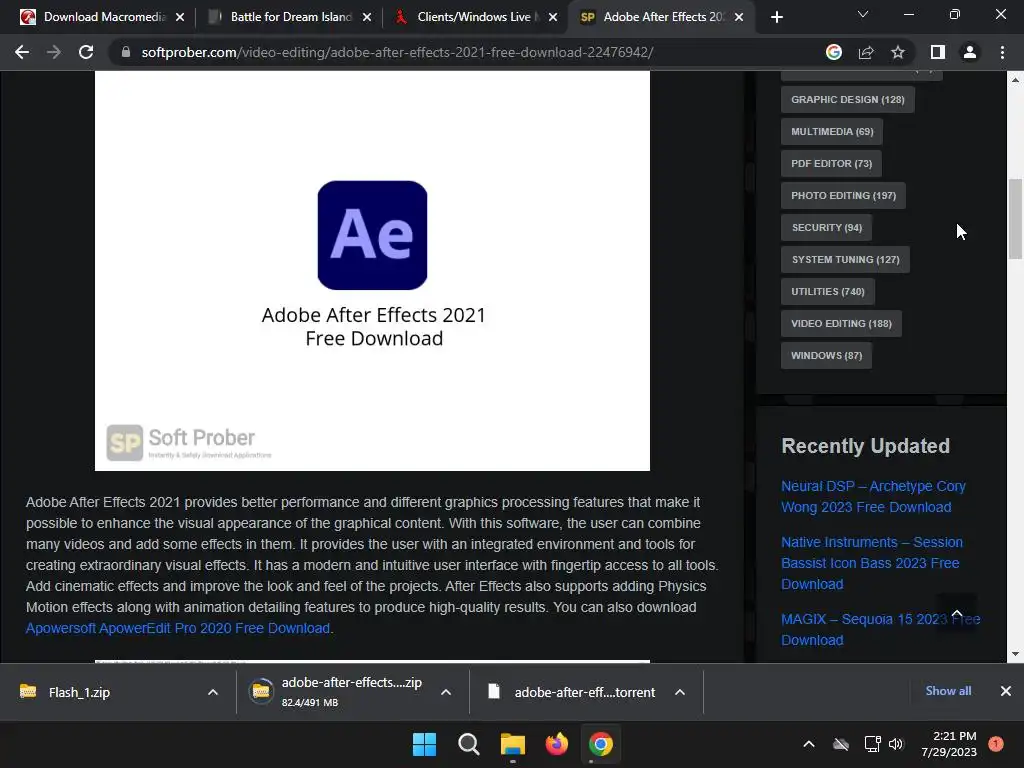
Task: Close the Download Macromedia tab
Action: [x=180, y=17]
